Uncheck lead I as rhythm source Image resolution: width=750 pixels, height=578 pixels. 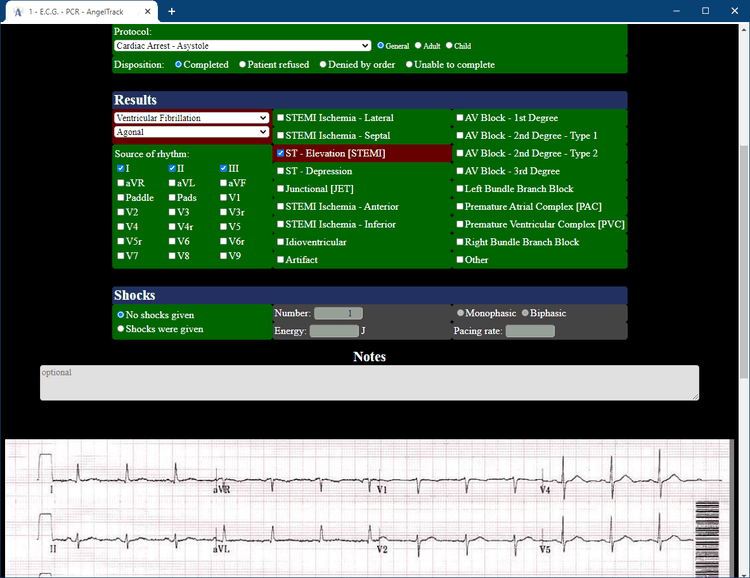121,168
